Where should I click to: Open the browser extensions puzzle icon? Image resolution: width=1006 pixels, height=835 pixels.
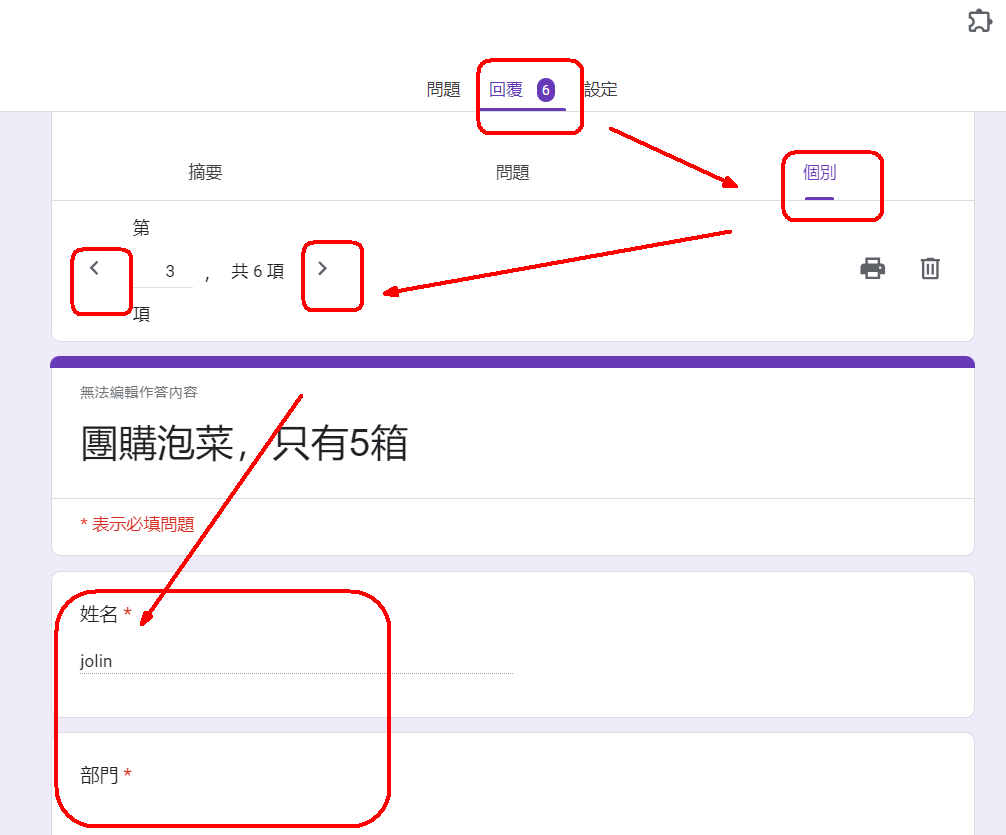979,21
